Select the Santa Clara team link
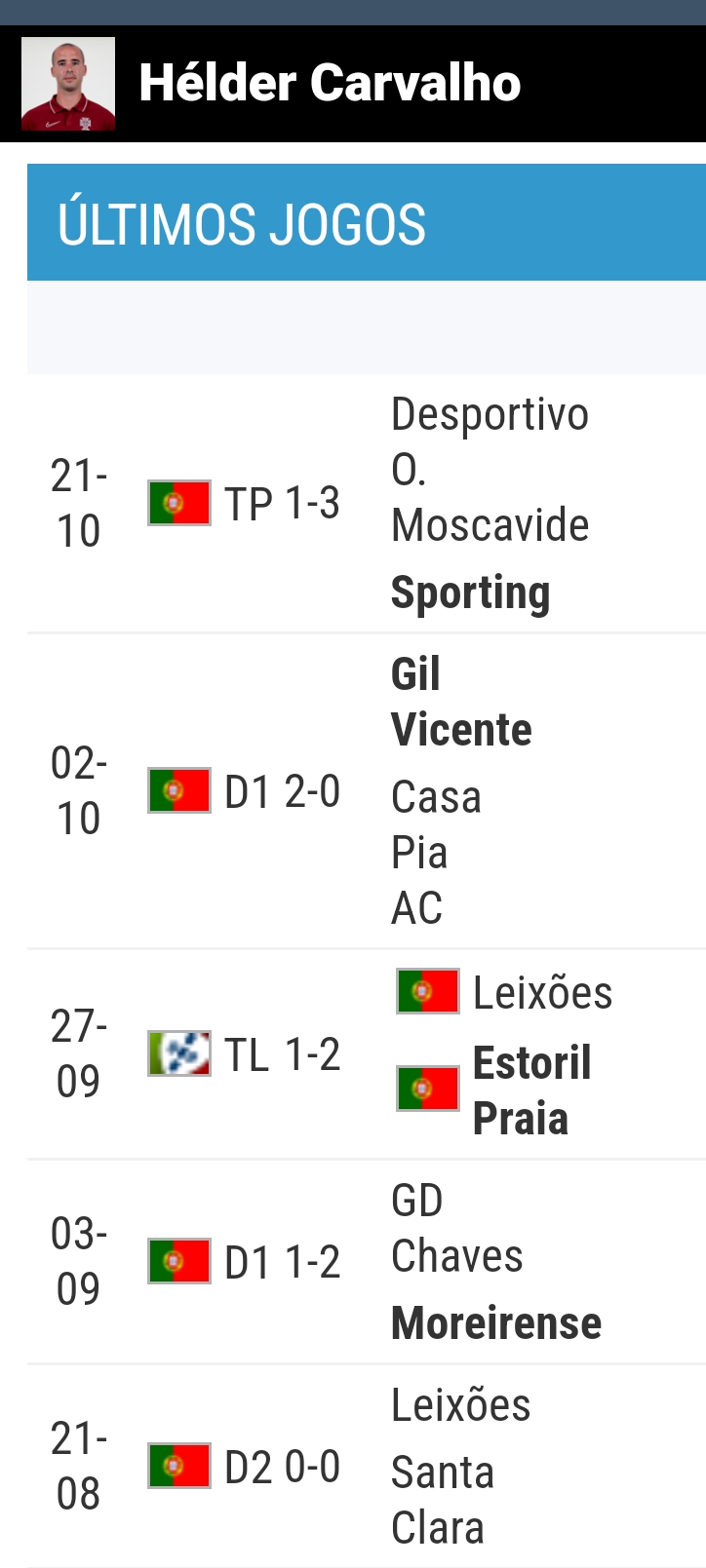Screen dimensions: 706x1568 click(x=442, y=1500)
